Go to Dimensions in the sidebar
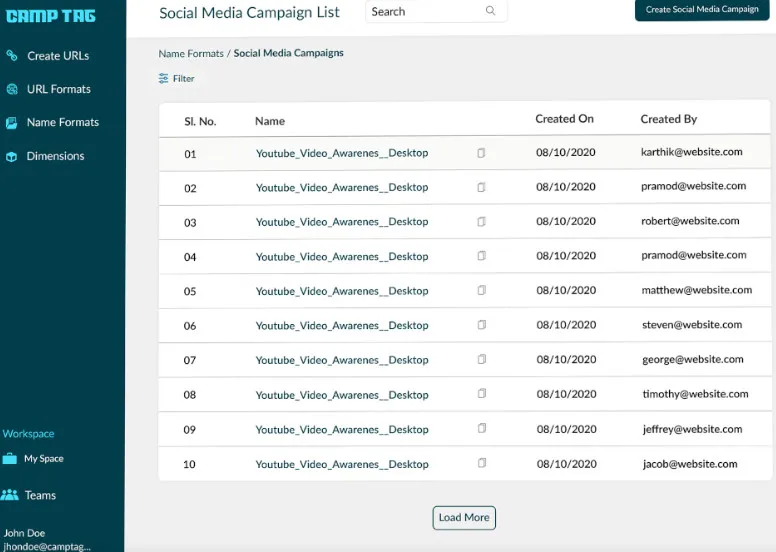The image size is (776, 552). pos(55,156)
